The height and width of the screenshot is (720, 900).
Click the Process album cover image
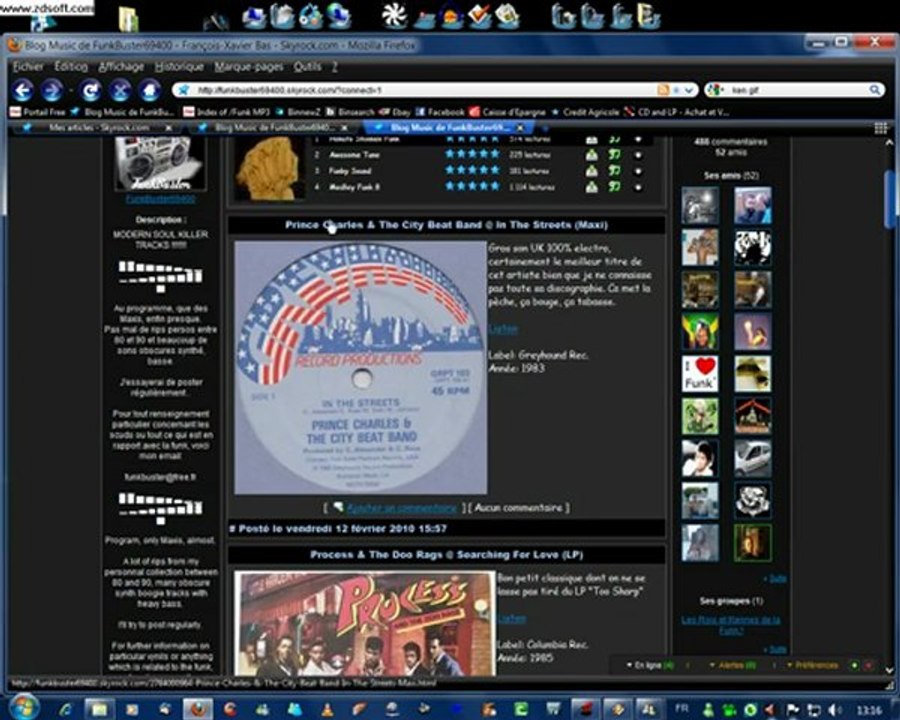(364, 623)
